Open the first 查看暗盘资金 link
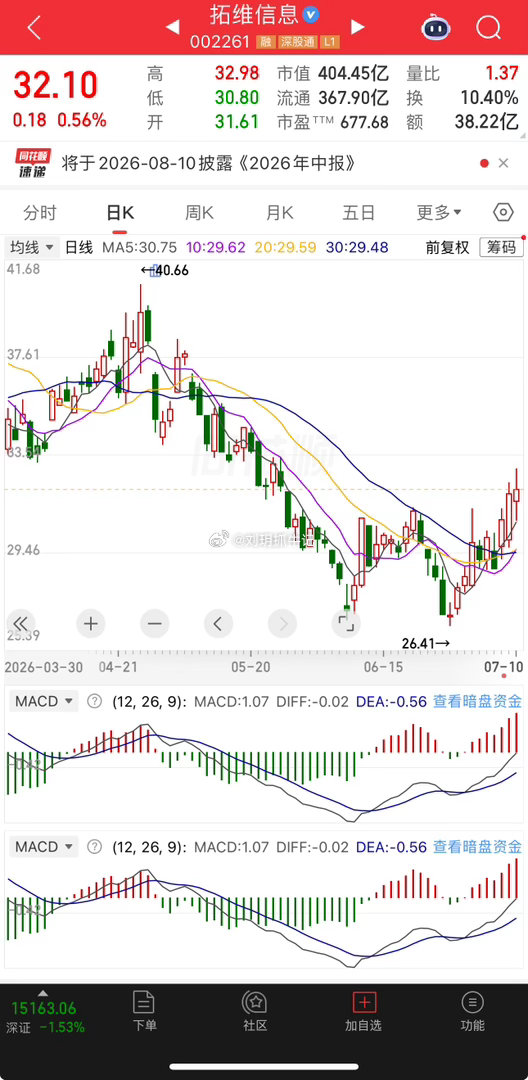The height and width of the screenshot is (1080, 528). point(477,702)
